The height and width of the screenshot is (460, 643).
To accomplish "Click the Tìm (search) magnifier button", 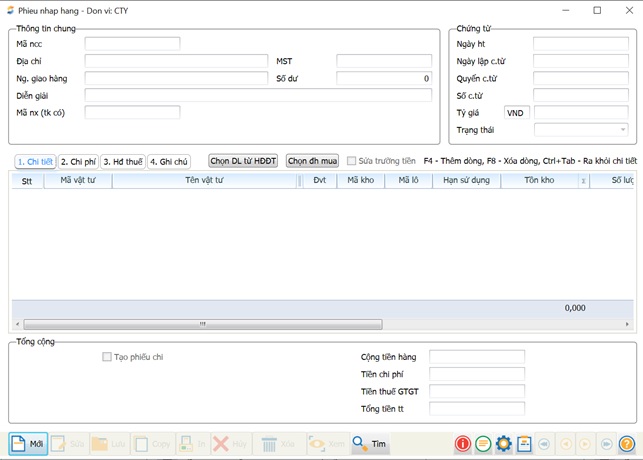I will pyautogui.click(x=370, y=444).
